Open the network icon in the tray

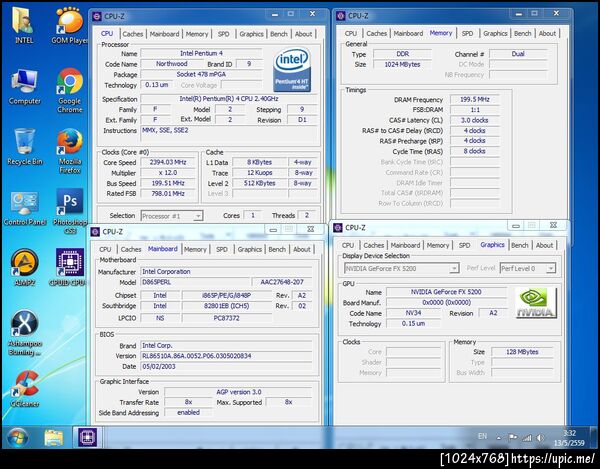tap(527, 438)
